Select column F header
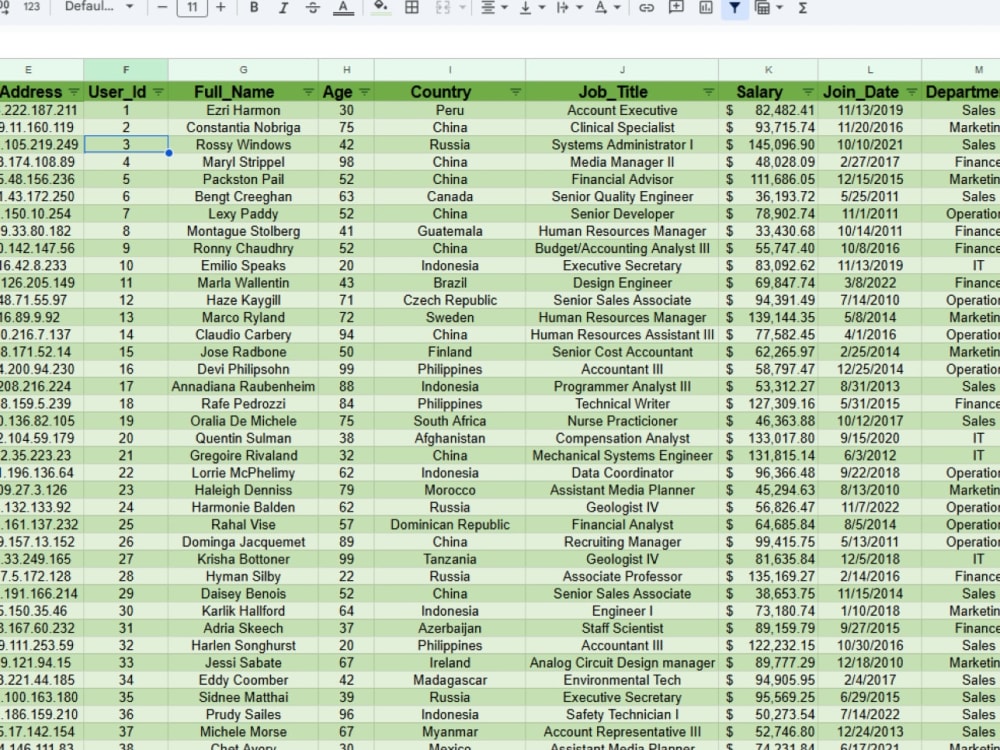Viewport: 1000px width, 750px height. tap(126, 70)
